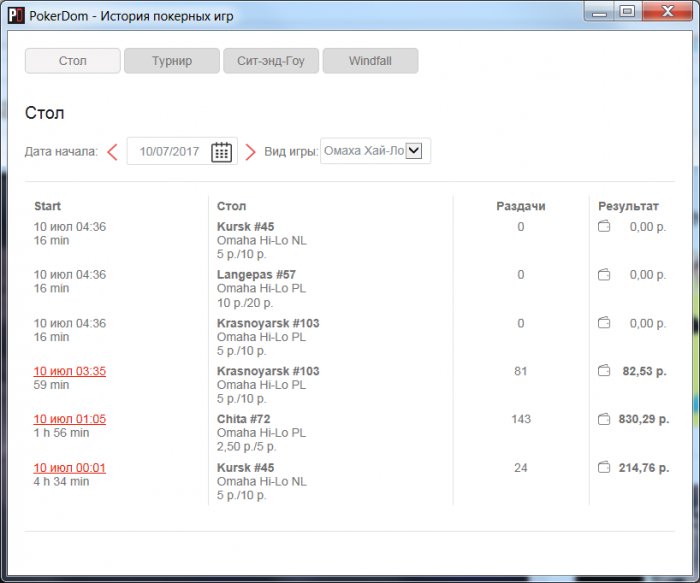The width and height of the screenshot is (700, 583).
Task: Go to previous date with left arrow
Action: click(112, 152)
